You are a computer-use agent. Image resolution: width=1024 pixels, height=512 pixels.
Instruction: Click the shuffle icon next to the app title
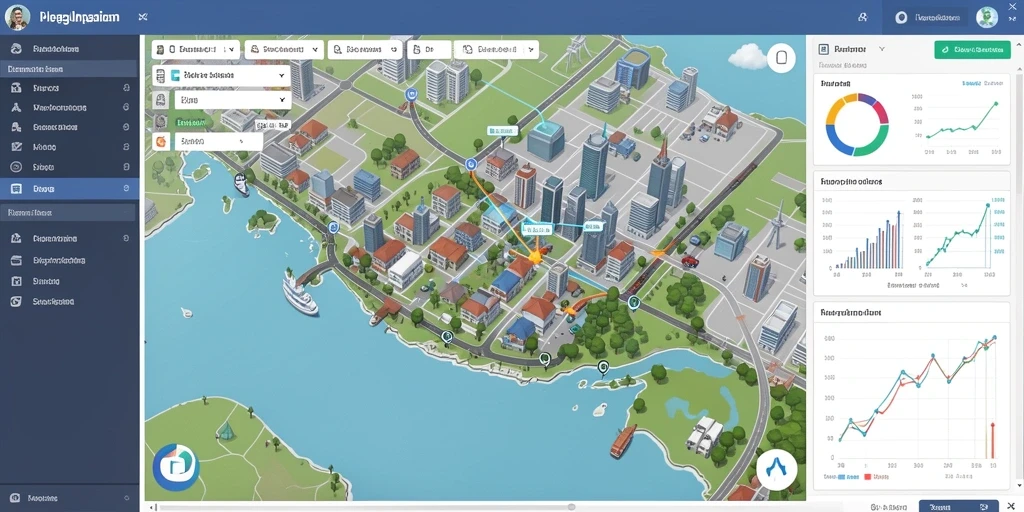pos(143,17)
